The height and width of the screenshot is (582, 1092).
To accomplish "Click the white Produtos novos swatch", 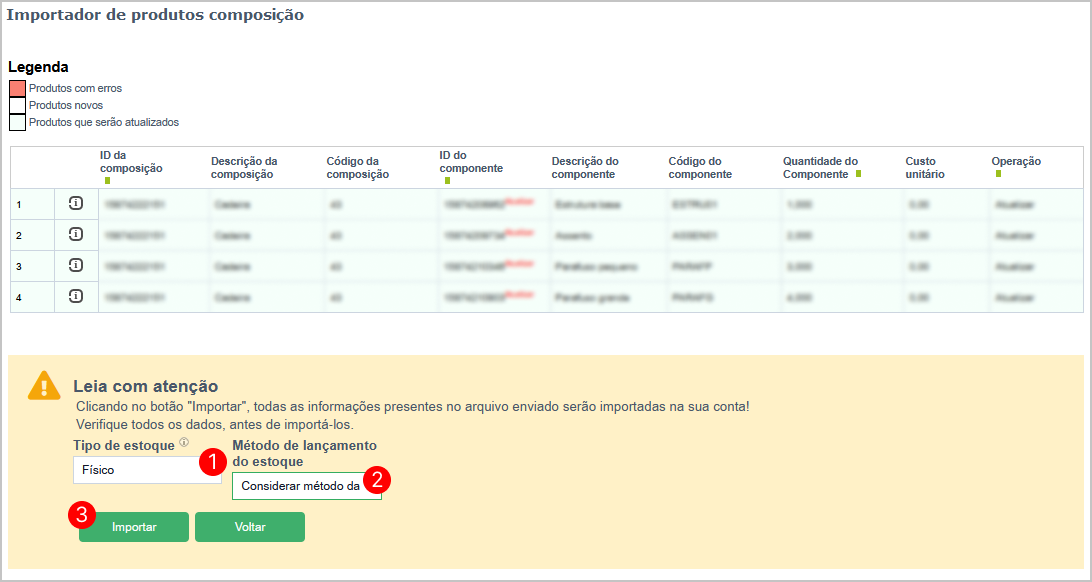I will click(x=17, y=105).
